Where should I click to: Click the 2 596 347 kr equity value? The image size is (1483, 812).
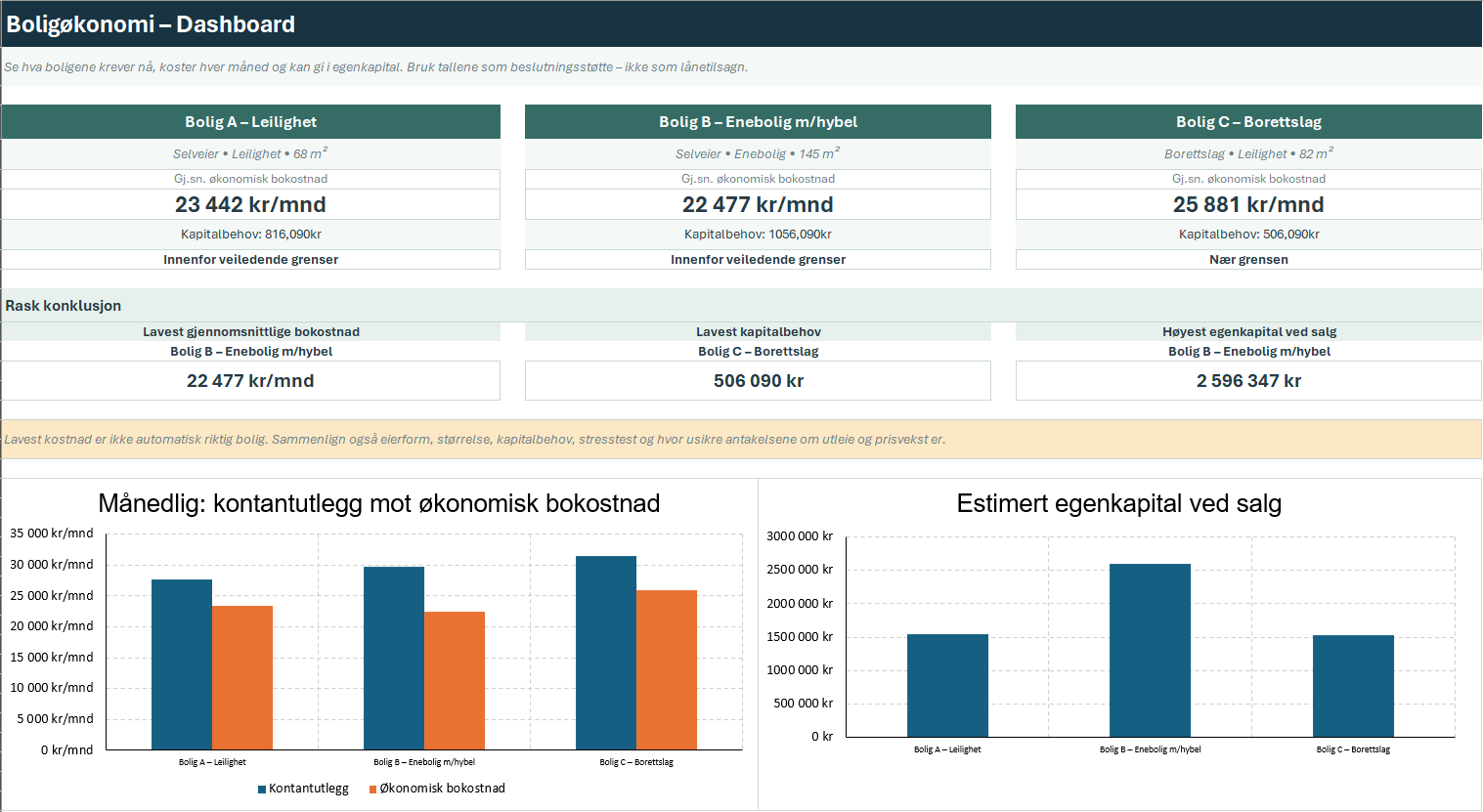tap(1248, 381)
